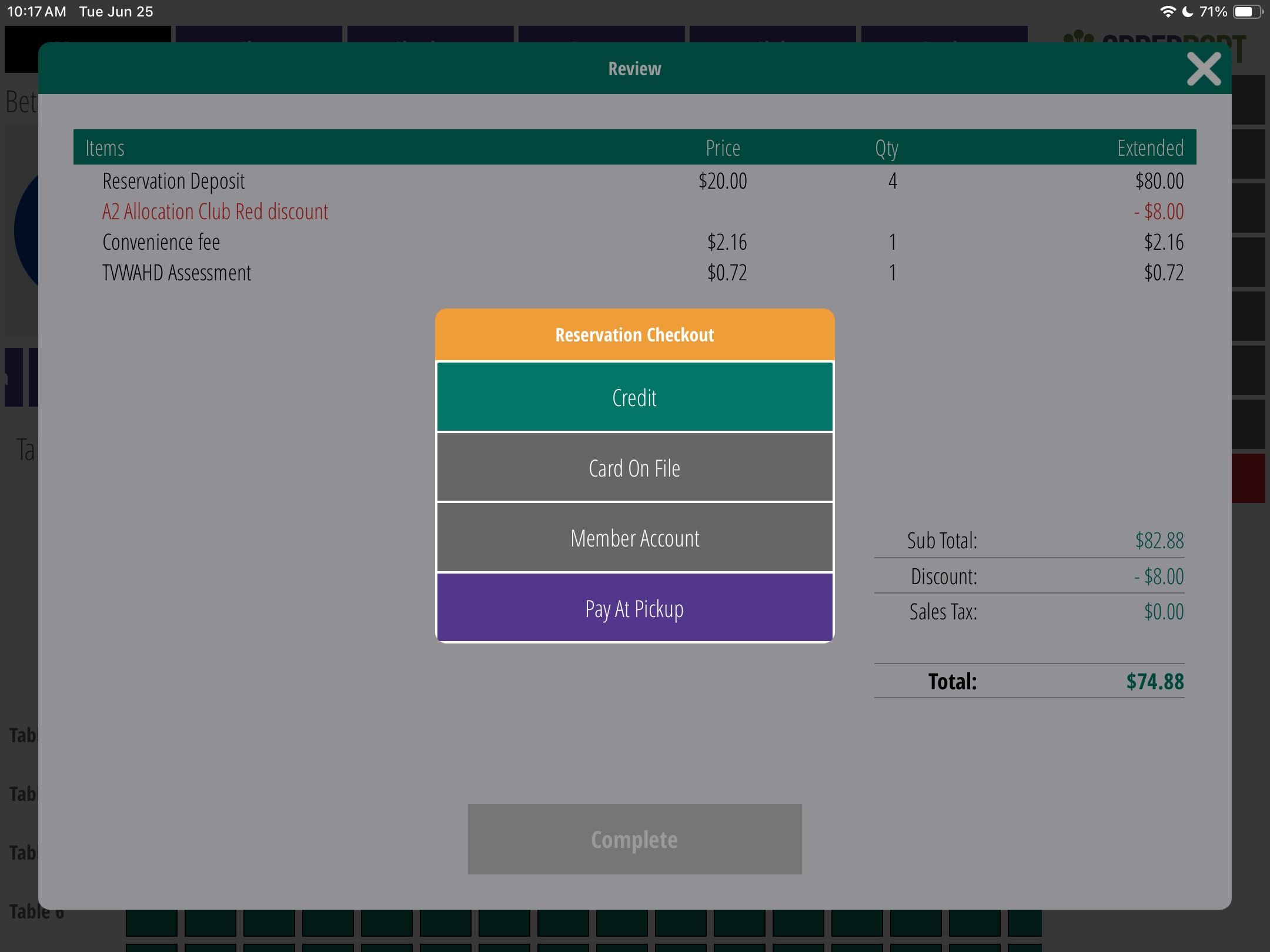Tap the Wi-Fi status icon

(1167, 12)
